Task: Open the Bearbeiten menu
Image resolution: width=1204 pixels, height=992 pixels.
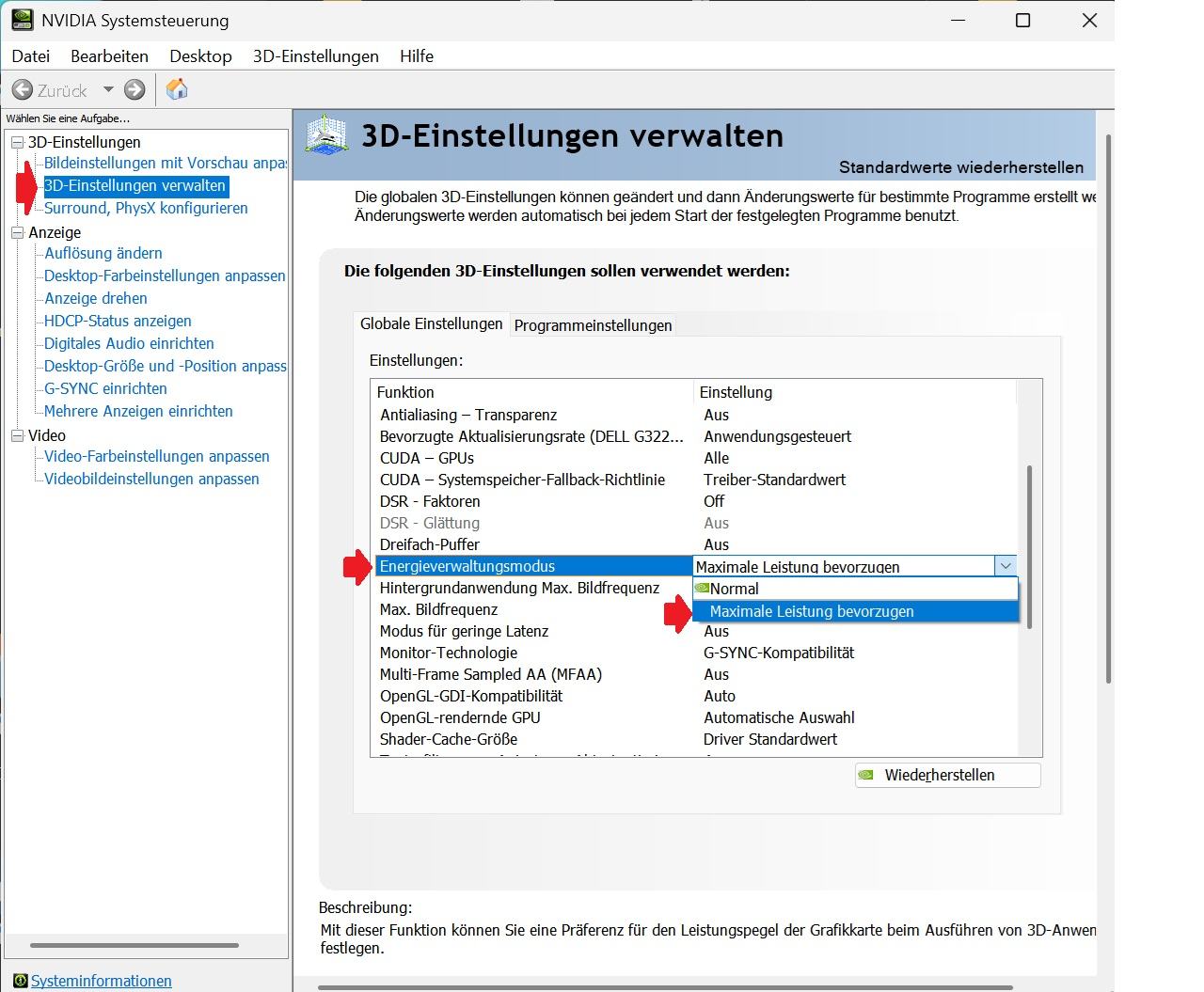Action: point(109,56)
